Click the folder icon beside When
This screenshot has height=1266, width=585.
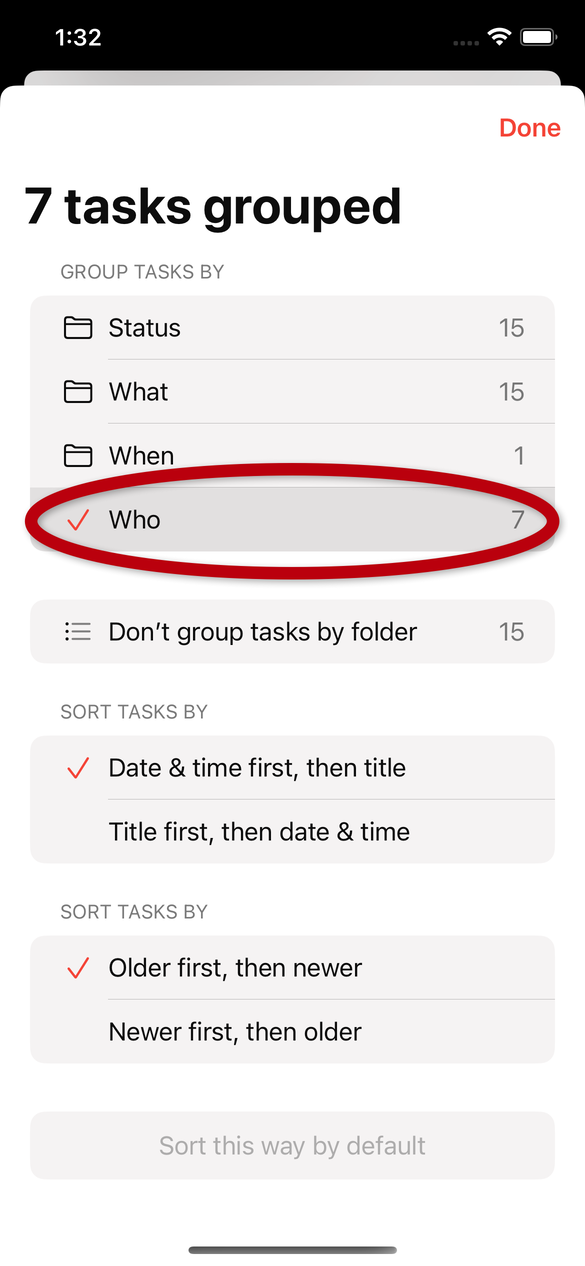click(x=78, y=456)
